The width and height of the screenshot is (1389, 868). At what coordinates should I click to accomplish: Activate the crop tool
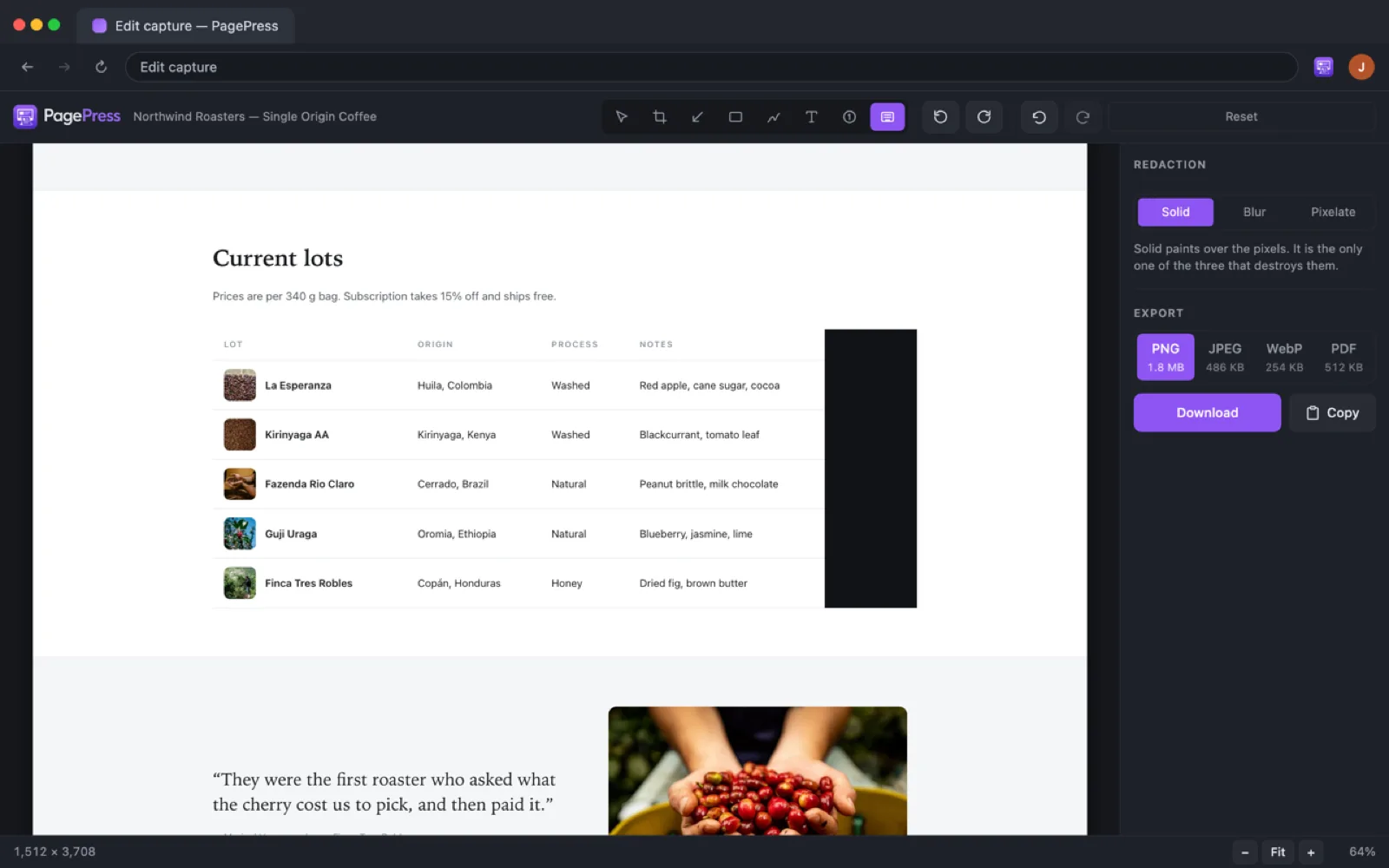660,117
